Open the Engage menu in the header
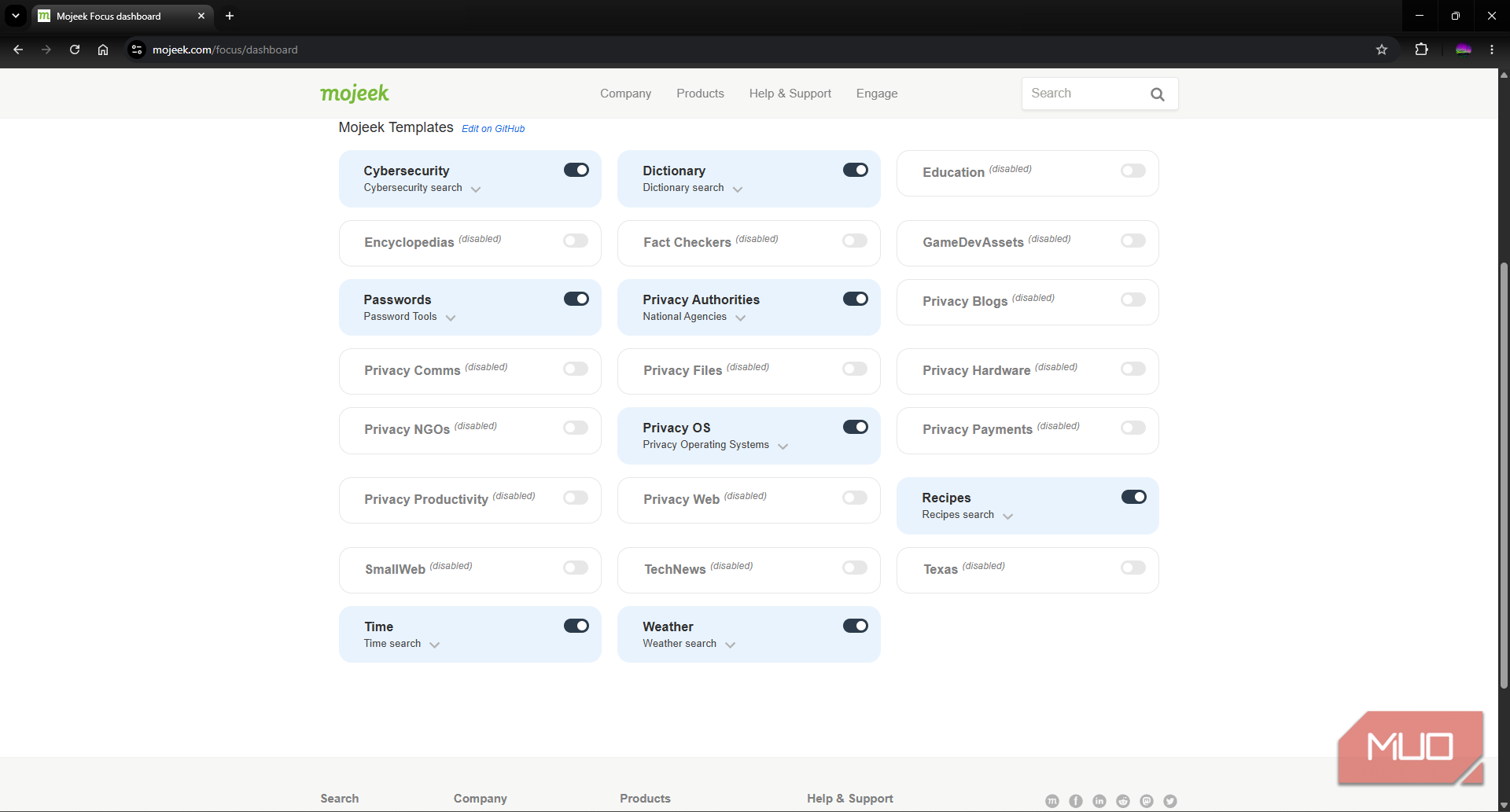 (x=877, y=94)
